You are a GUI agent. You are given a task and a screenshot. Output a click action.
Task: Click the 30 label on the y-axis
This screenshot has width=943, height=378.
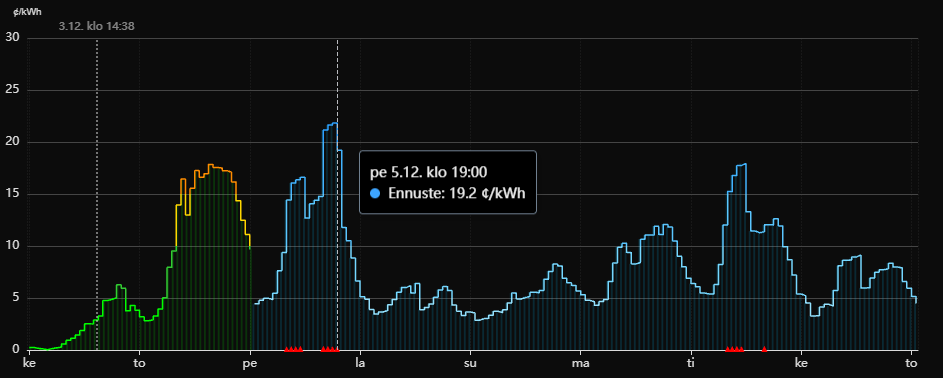(x=13, y=38)
